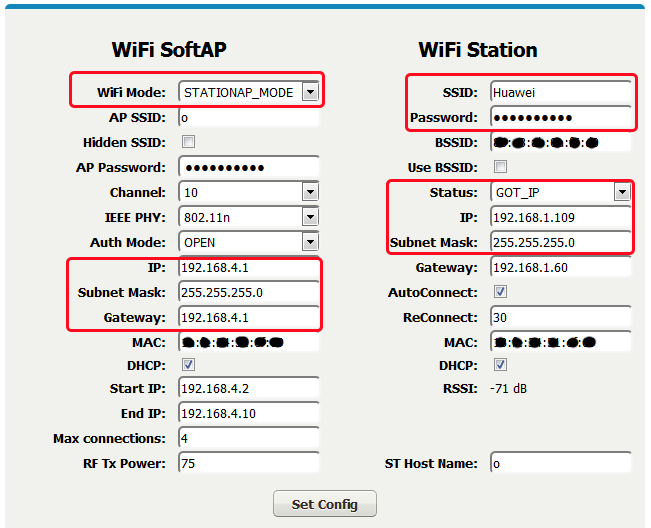Open the Auth Mode dropdown showing OPEN
The height and width of the screenshot is (528, 651).
pos(249,242)
